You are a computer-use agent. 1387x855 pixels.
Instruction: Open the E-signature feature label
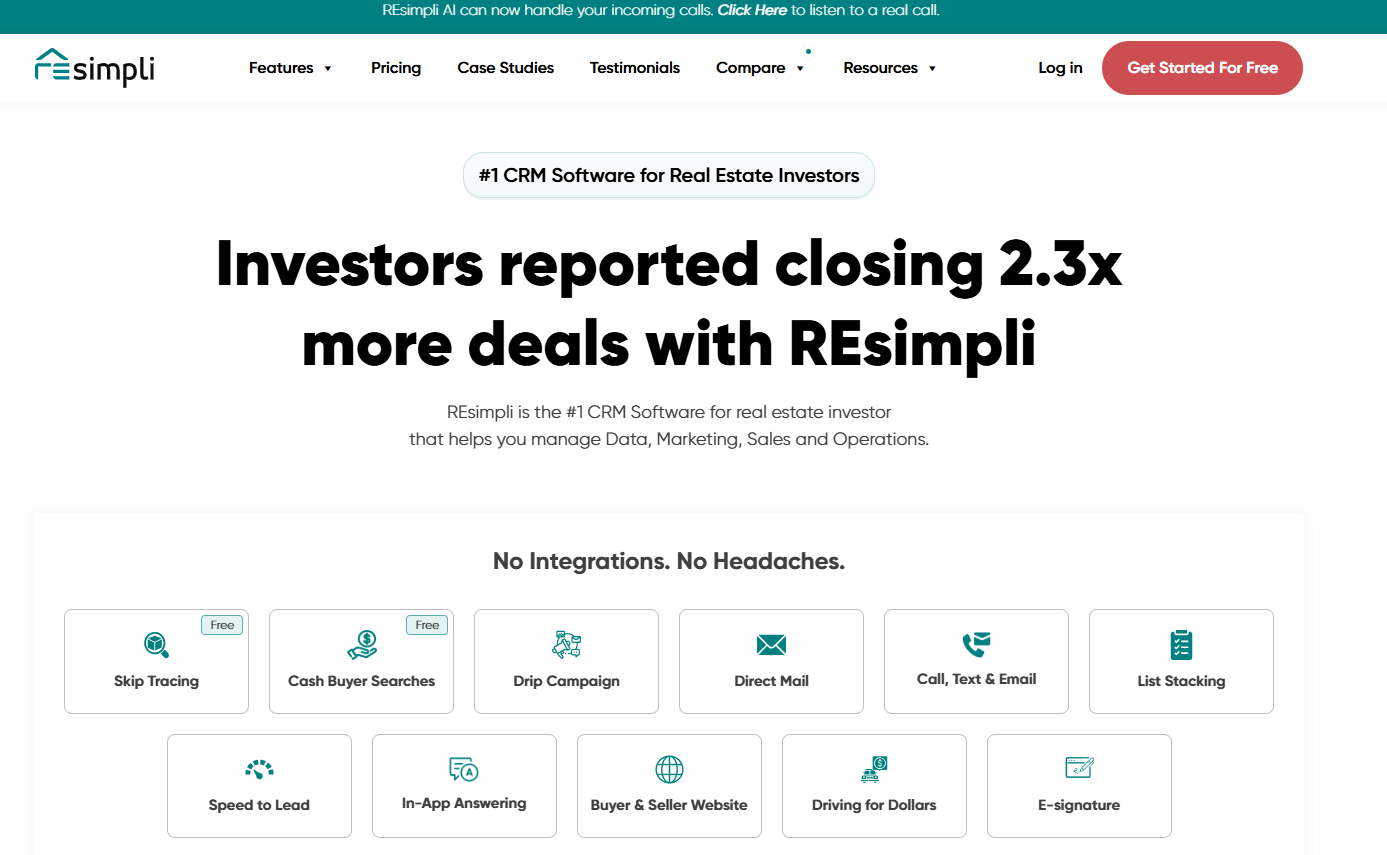tap(1079, 805)
